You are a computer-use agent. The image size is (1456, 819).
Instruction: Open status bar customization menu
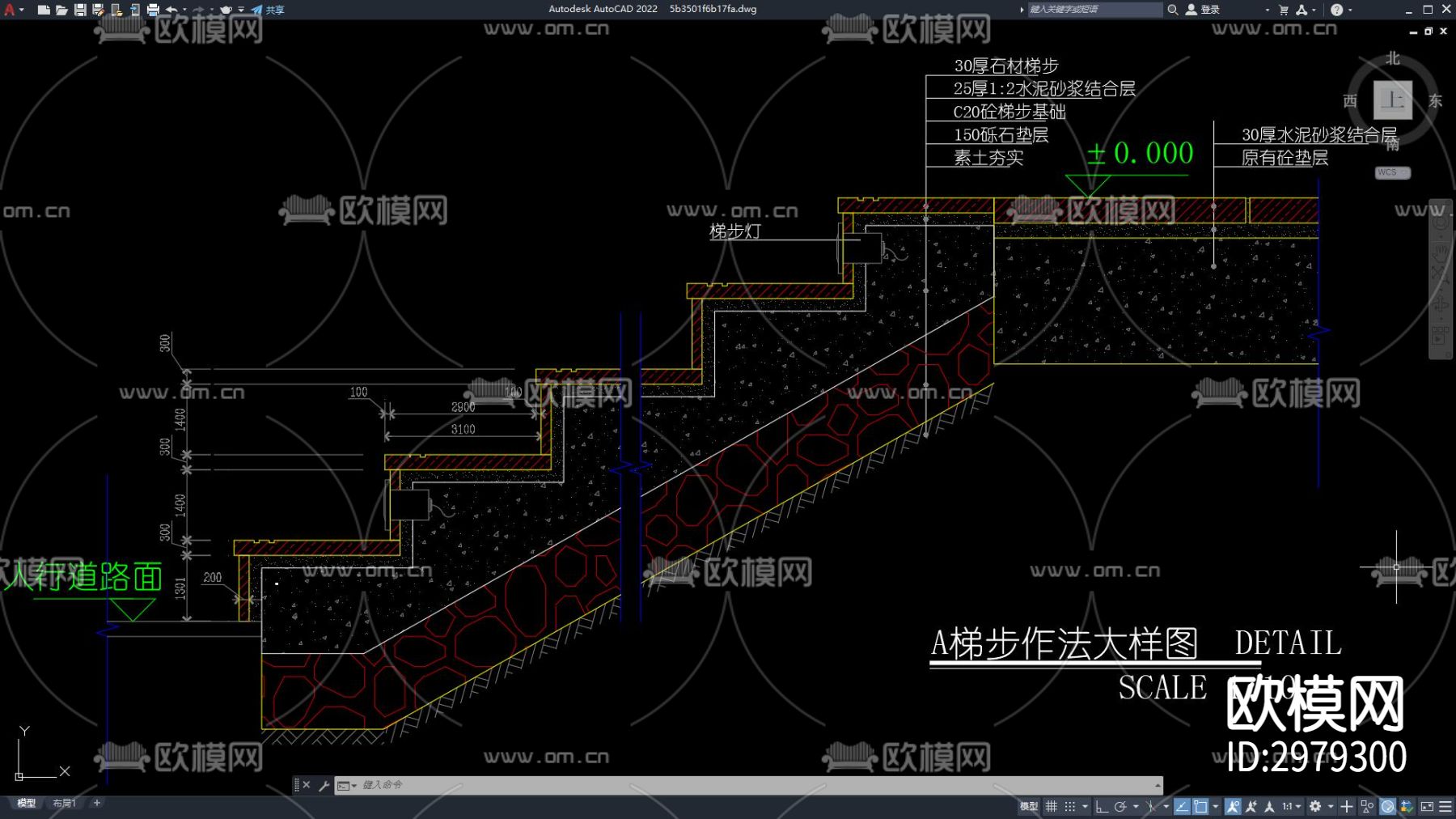click(x=1445, y=806)
